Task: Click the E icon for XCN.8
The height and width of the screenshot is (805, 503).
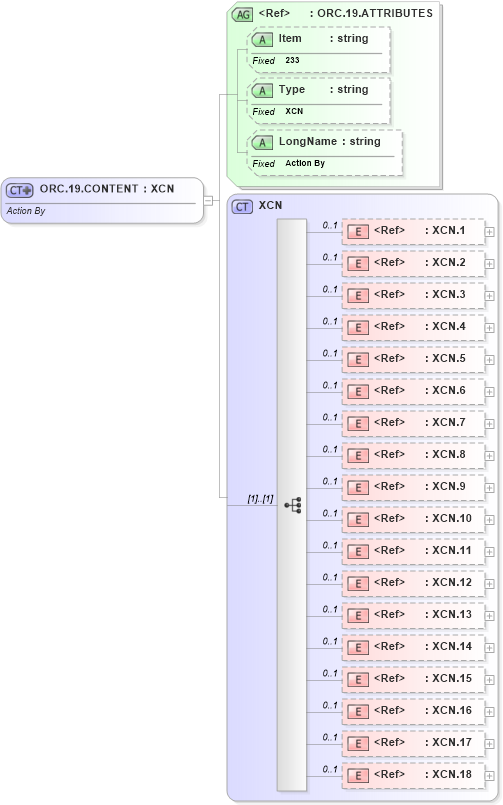Action: pyautogui.click(x=358, y=455)
